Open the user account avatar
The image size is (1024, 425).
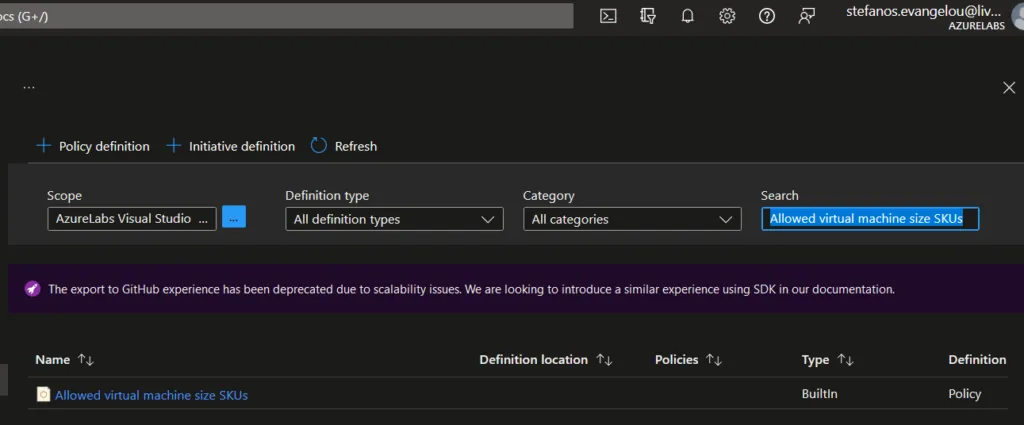point(1018,16)
